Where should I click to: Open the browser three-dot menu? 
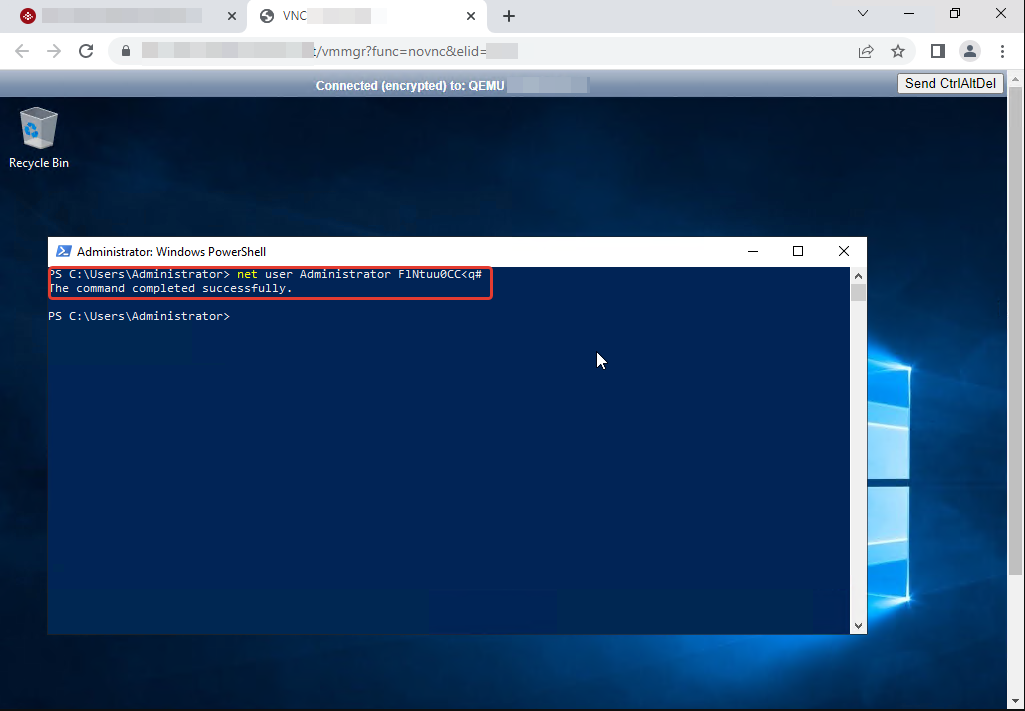coord(1002,50)
